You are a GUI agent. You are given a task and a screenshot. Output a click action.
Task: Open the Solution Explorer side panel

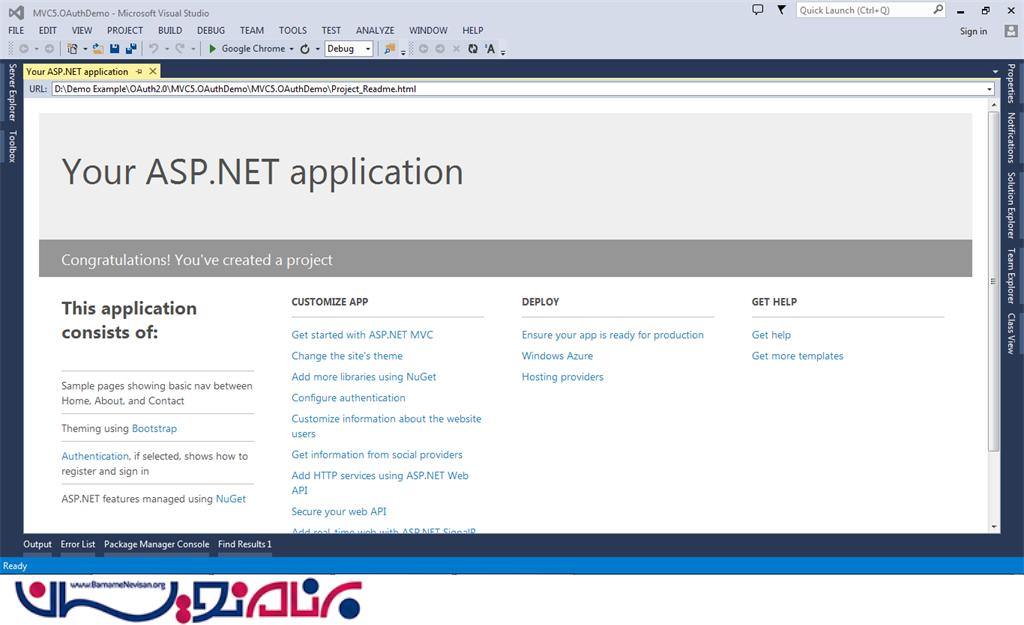click(1011, 205)
